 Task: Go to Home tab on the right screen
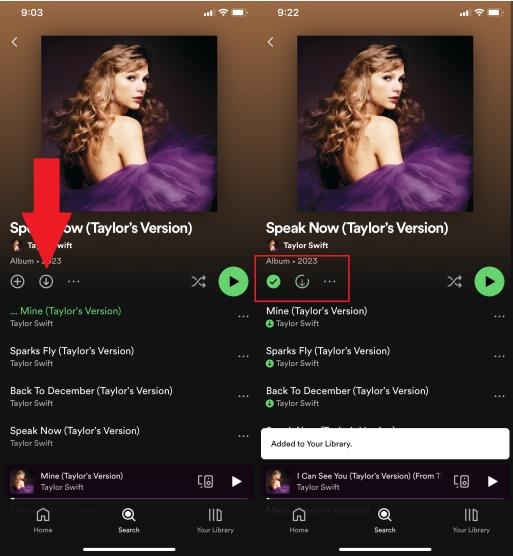[x=299, y=521]
